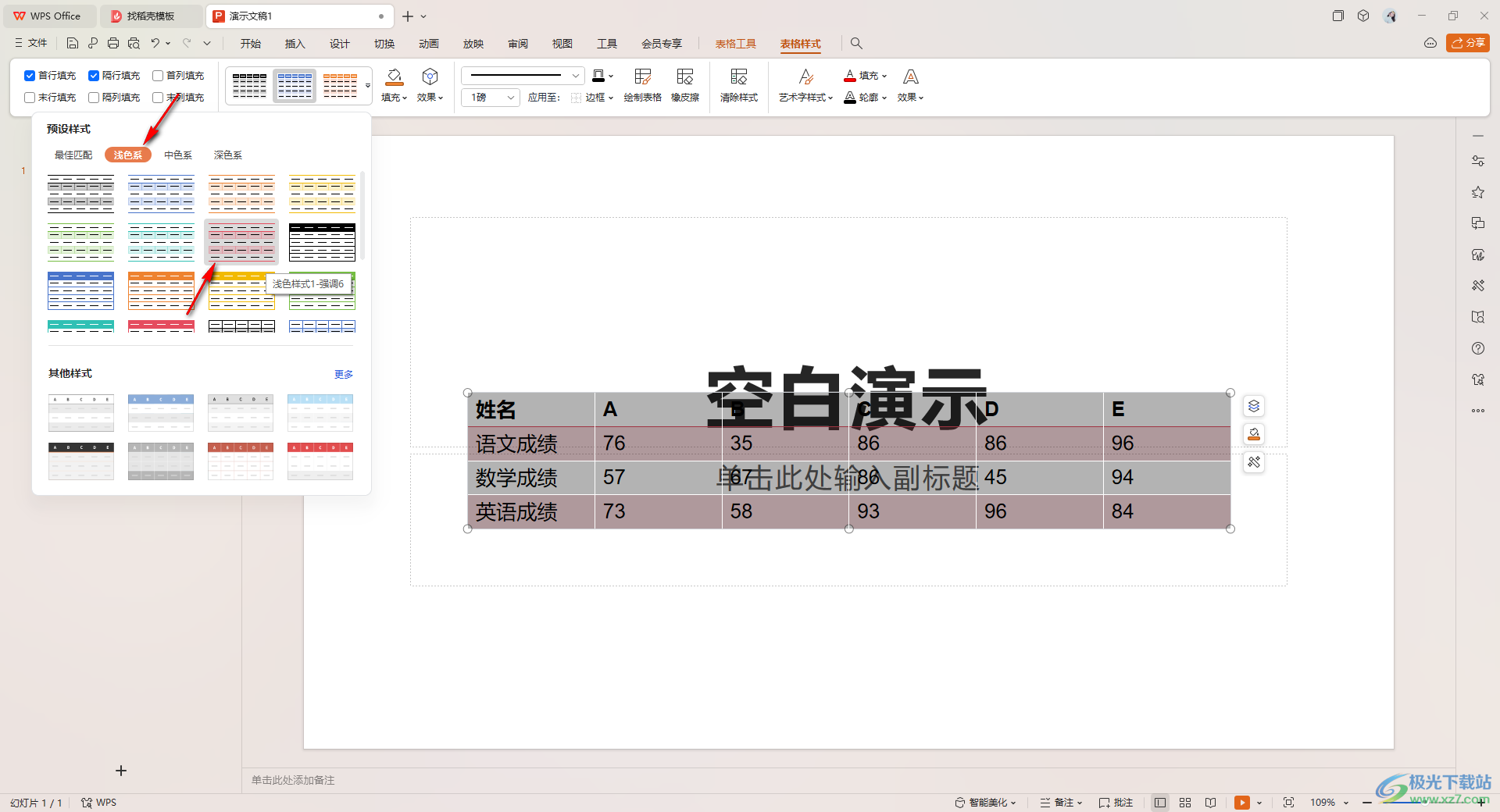Expand the table style gallery arrow
1500x812 pixels.
tap(368, 86)
